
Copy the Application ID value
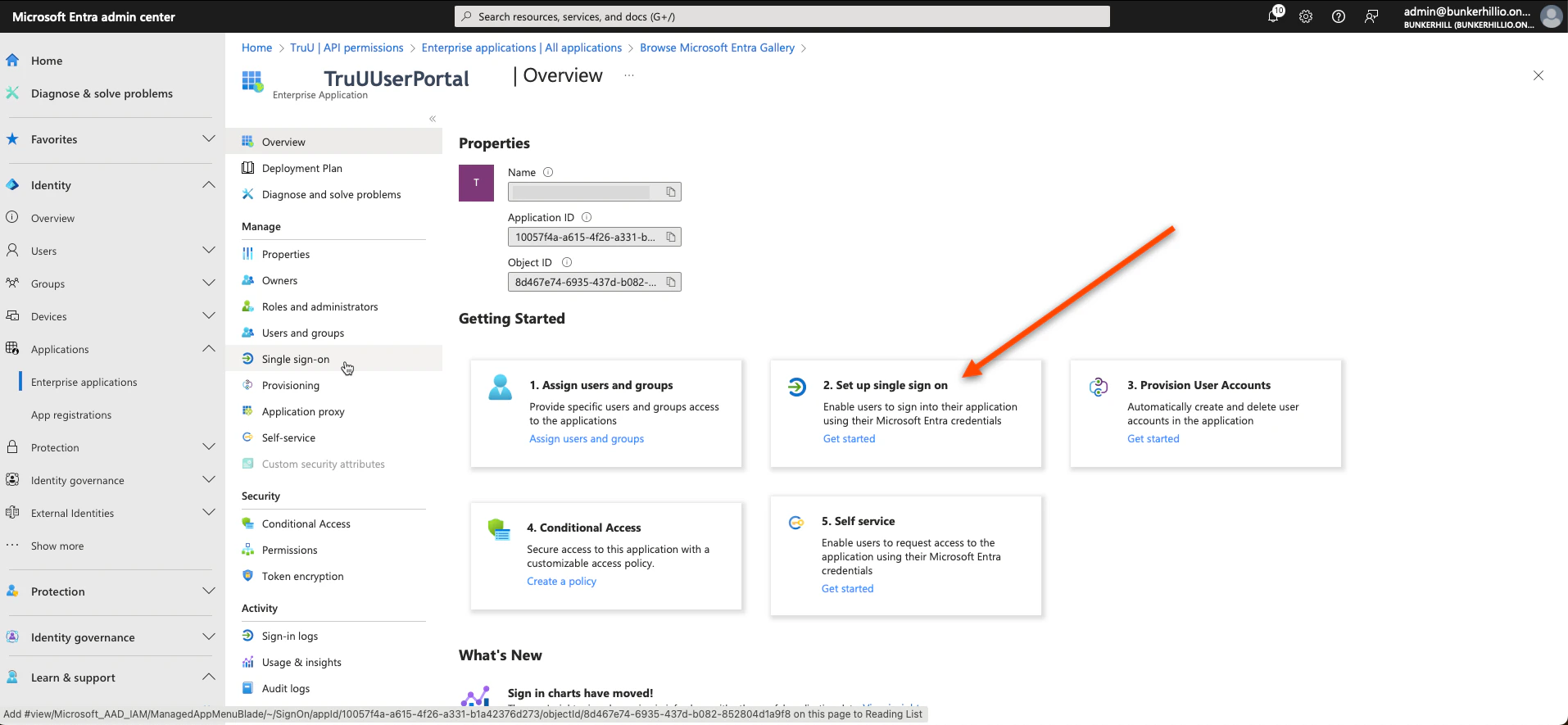pyautogui.click(x=671, y=237)
